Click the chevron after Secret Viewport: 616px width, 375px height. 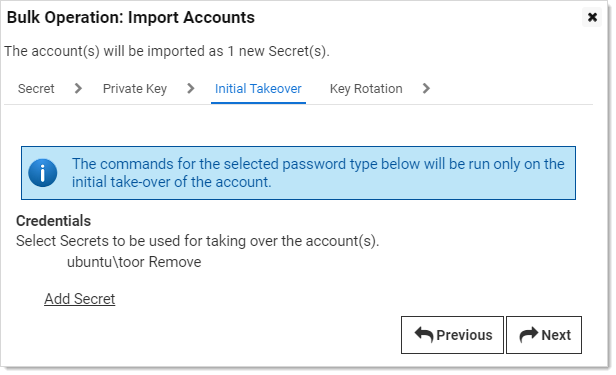[x=78, y=88]
